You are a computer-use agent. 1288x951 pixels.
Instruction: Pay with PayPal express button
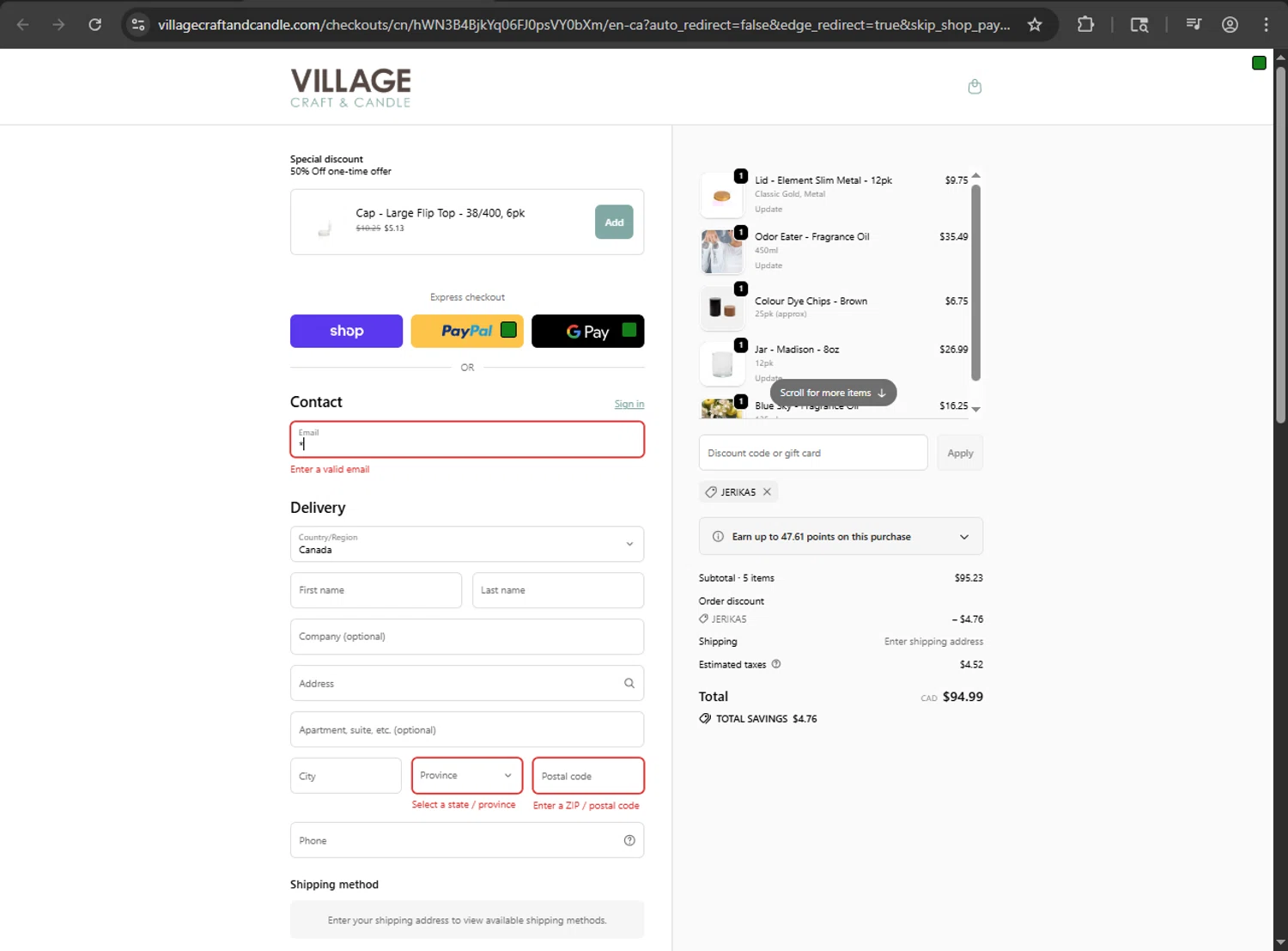467,331
